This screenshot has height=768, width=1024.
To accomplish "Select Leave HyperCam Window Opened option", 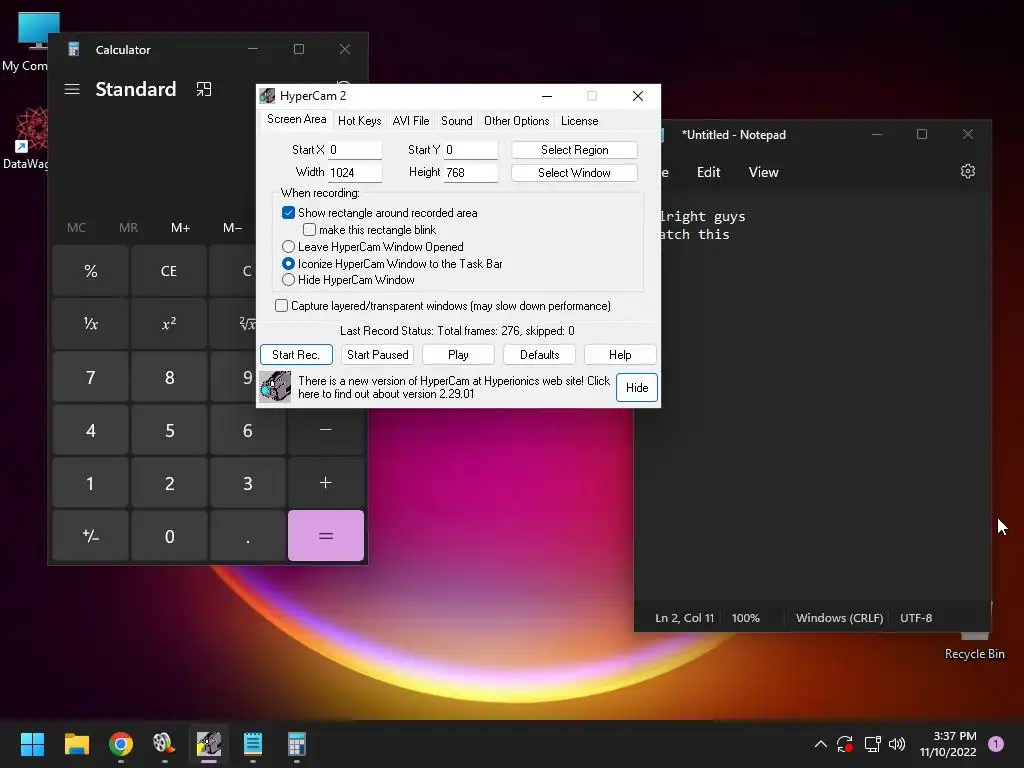I will point(288,247).
